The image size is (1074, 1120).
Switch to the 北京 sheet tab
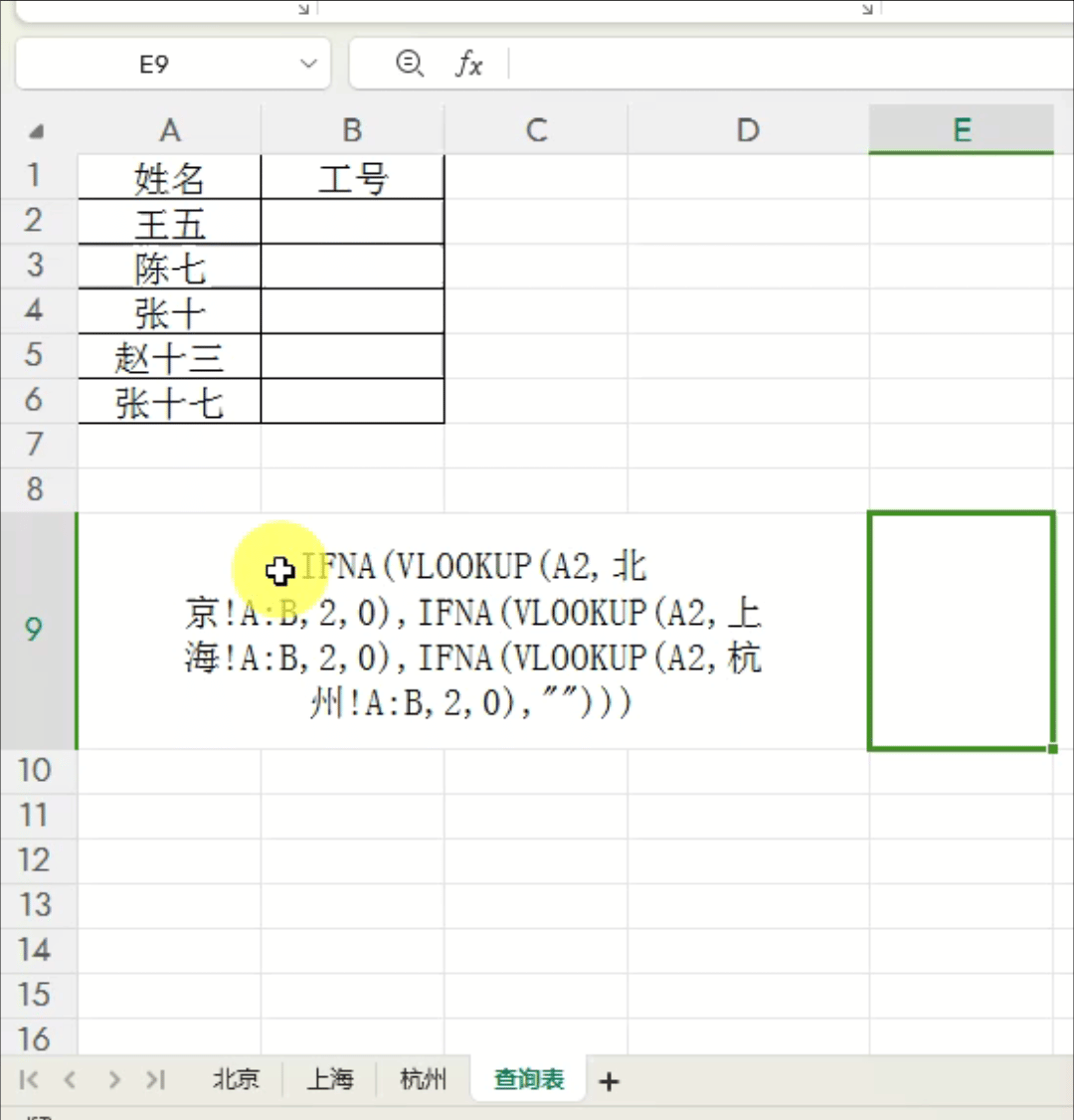[236, 1079]
